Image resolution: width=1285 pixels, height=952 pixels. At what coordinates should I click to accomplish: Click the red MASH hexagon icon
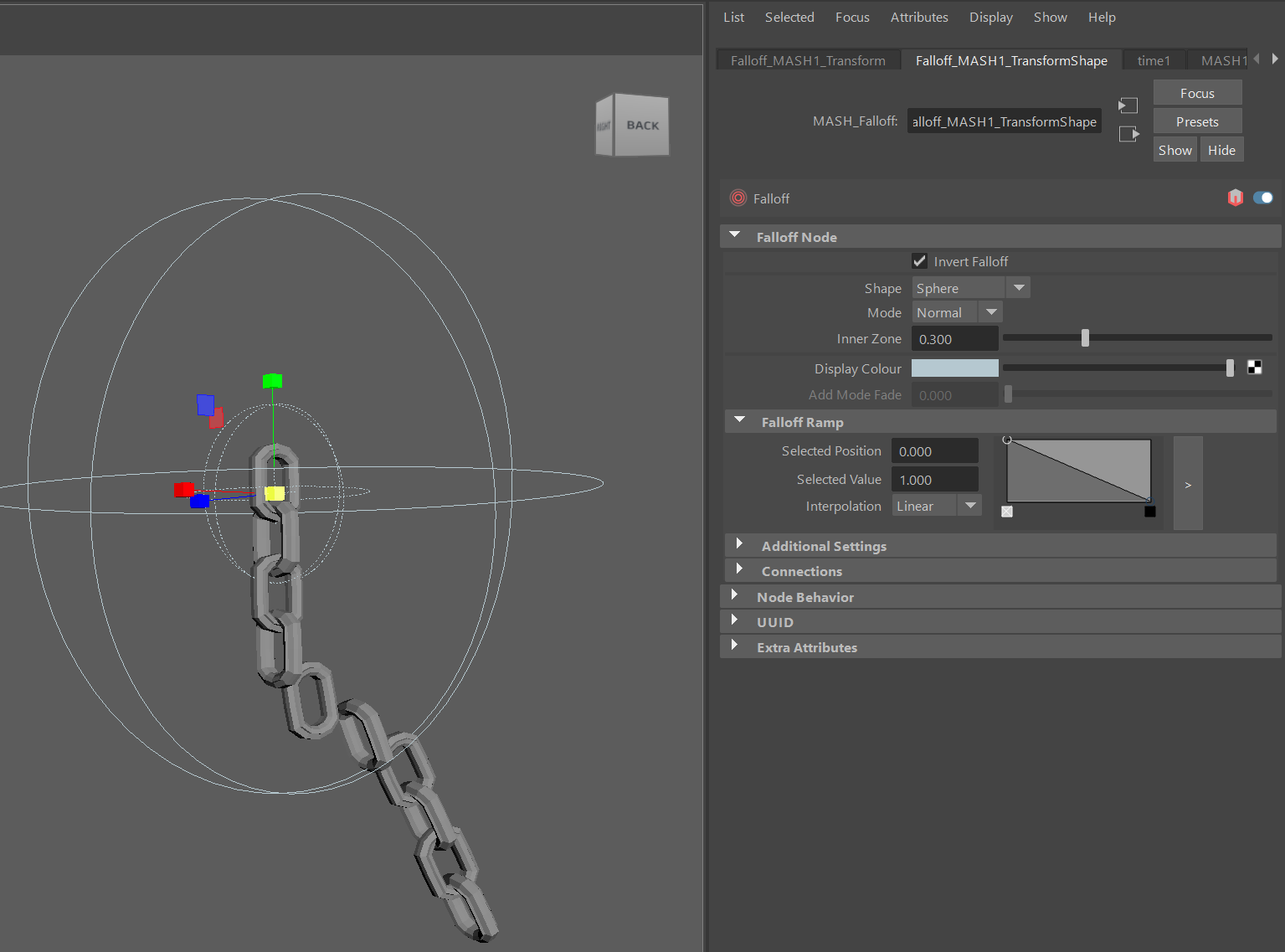point(1235,198)
